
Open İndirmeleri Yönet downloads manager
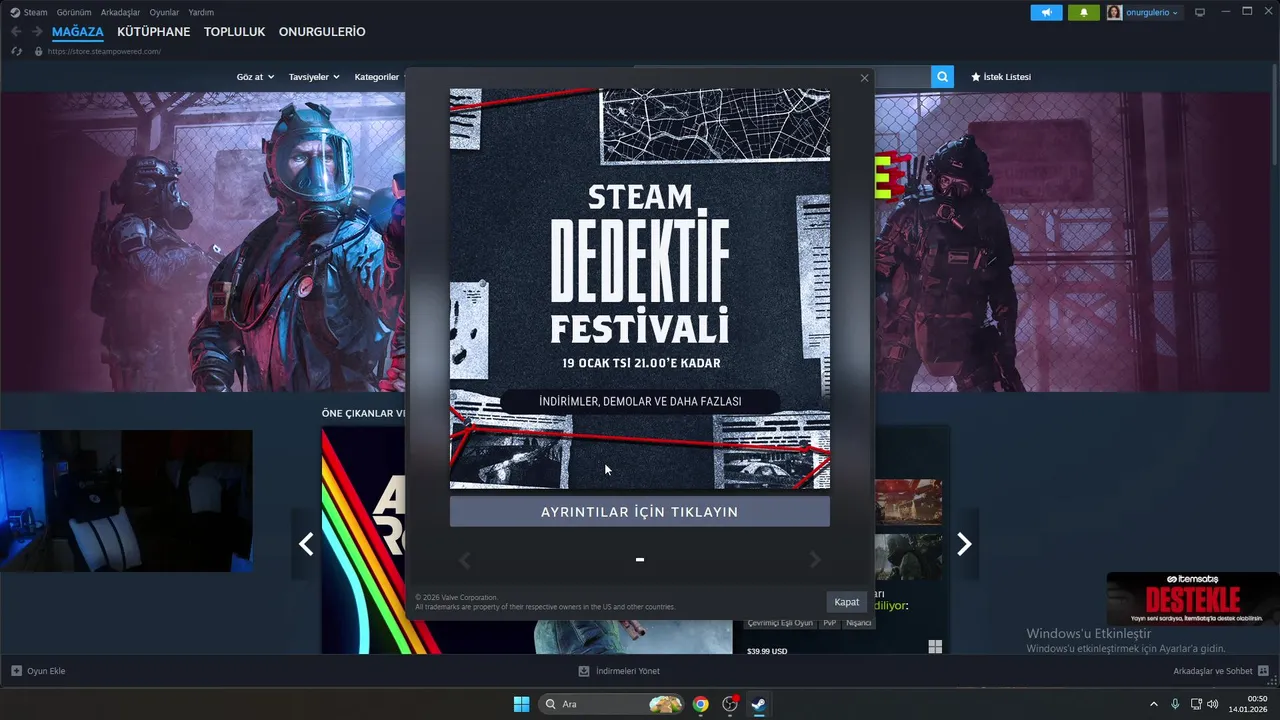619,671
